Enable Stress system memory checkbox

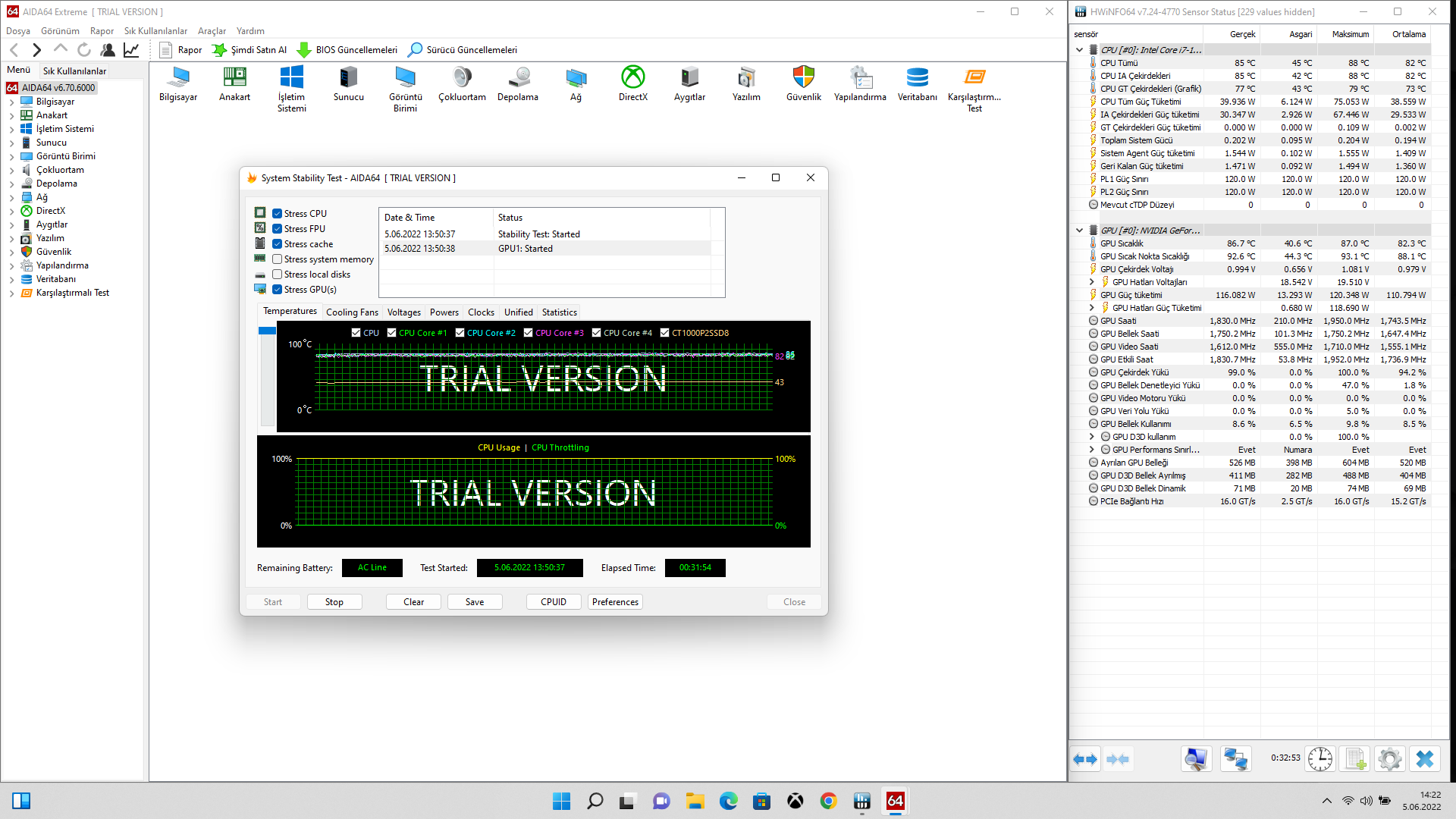click(x=278, y=259)
